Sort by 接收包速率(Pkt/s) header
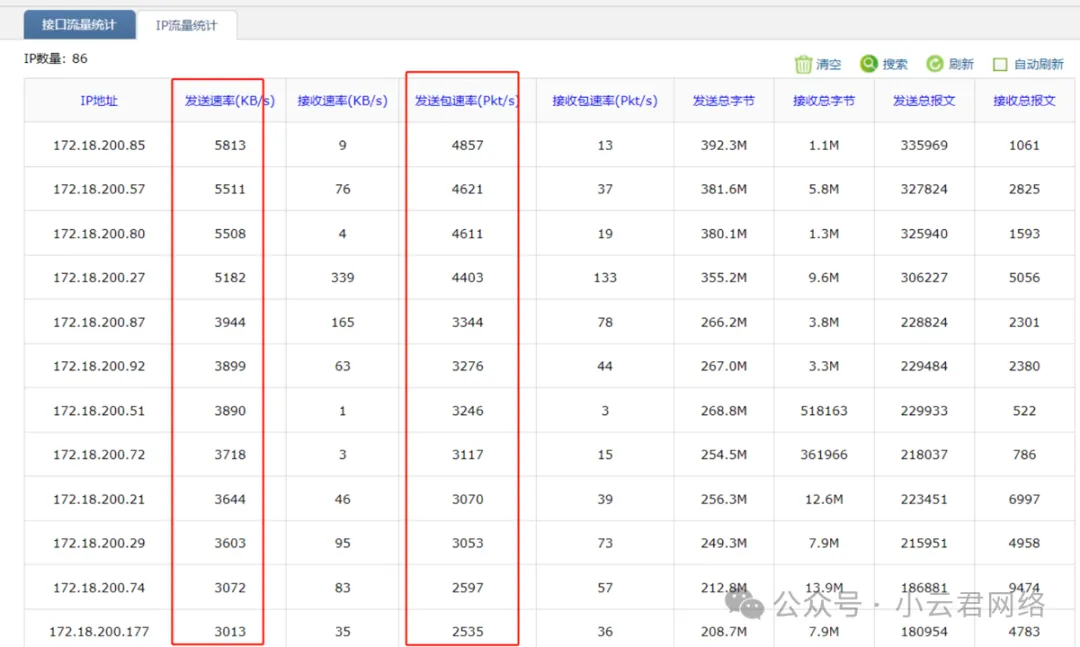The height and width of the screenshot is (647, 1080). pyautogui.click(x=605, y=101)
